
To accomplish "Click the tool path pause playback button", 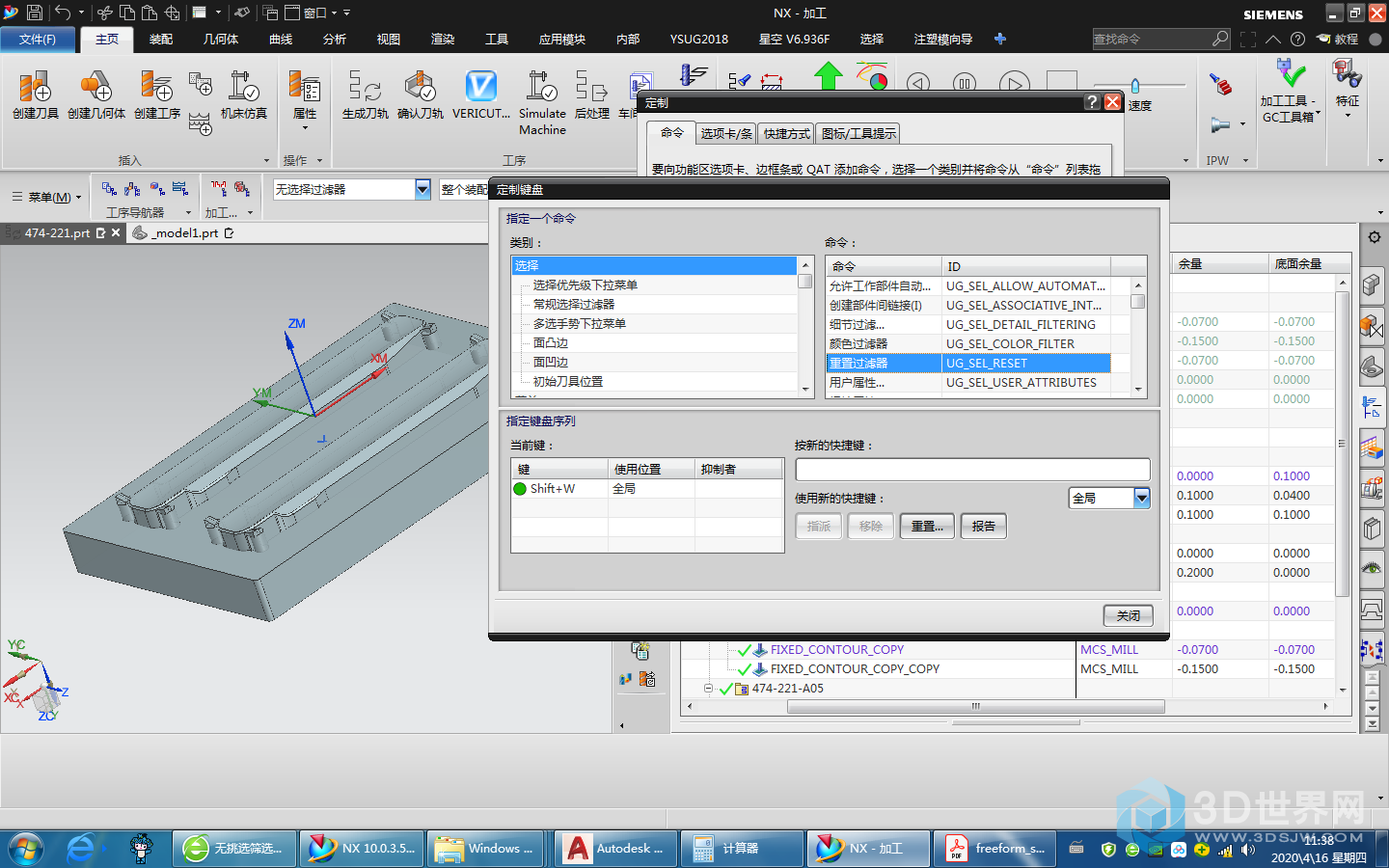I will click(x=965, y=83).
